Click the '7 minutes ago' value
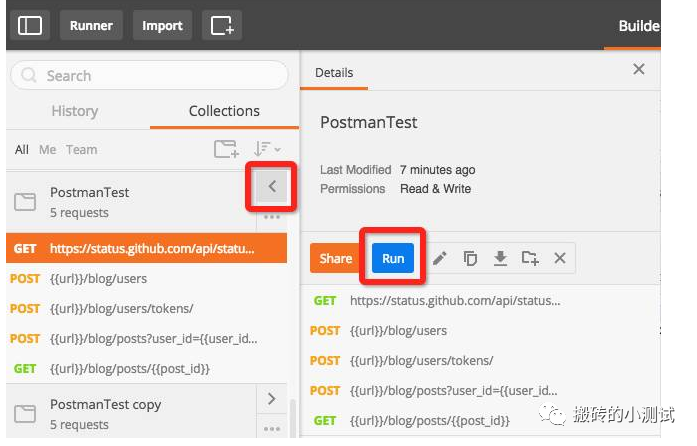Viewport: 697px width, 446px height. [437, 170]
